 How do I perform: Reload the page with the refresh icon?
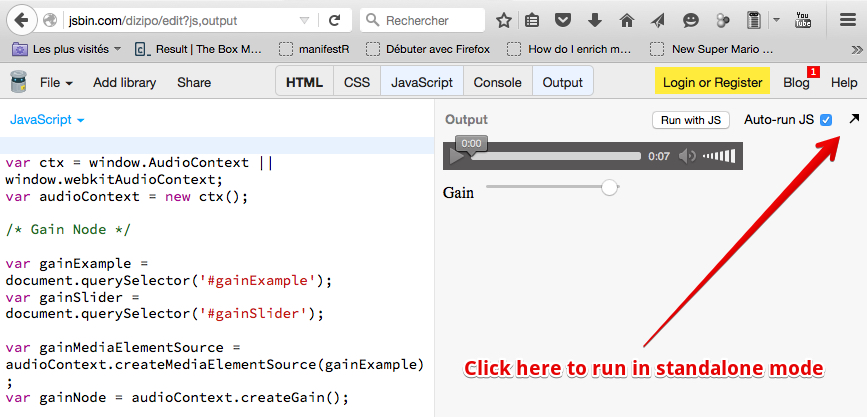click(x=334, y=21)
